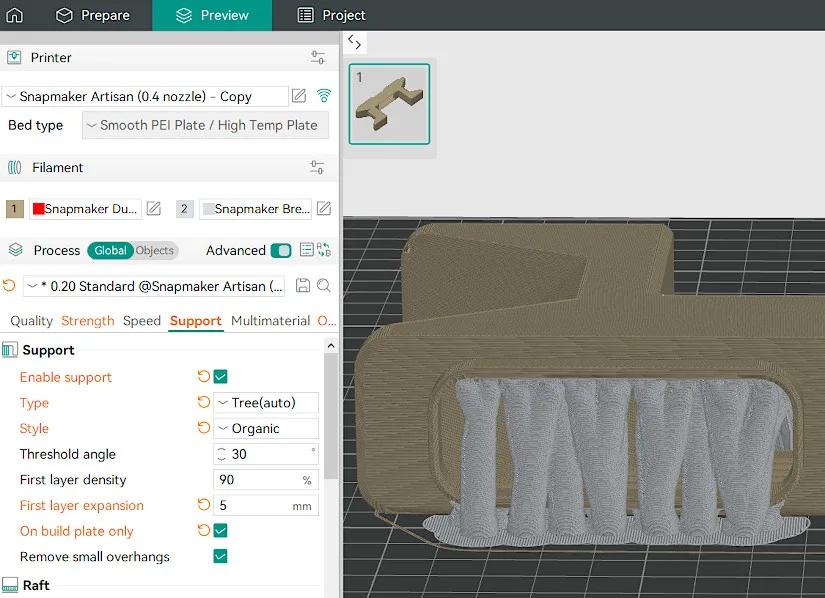825x598 pixels.
Task: Open the Speed settings tab
Action: point(142,321)
